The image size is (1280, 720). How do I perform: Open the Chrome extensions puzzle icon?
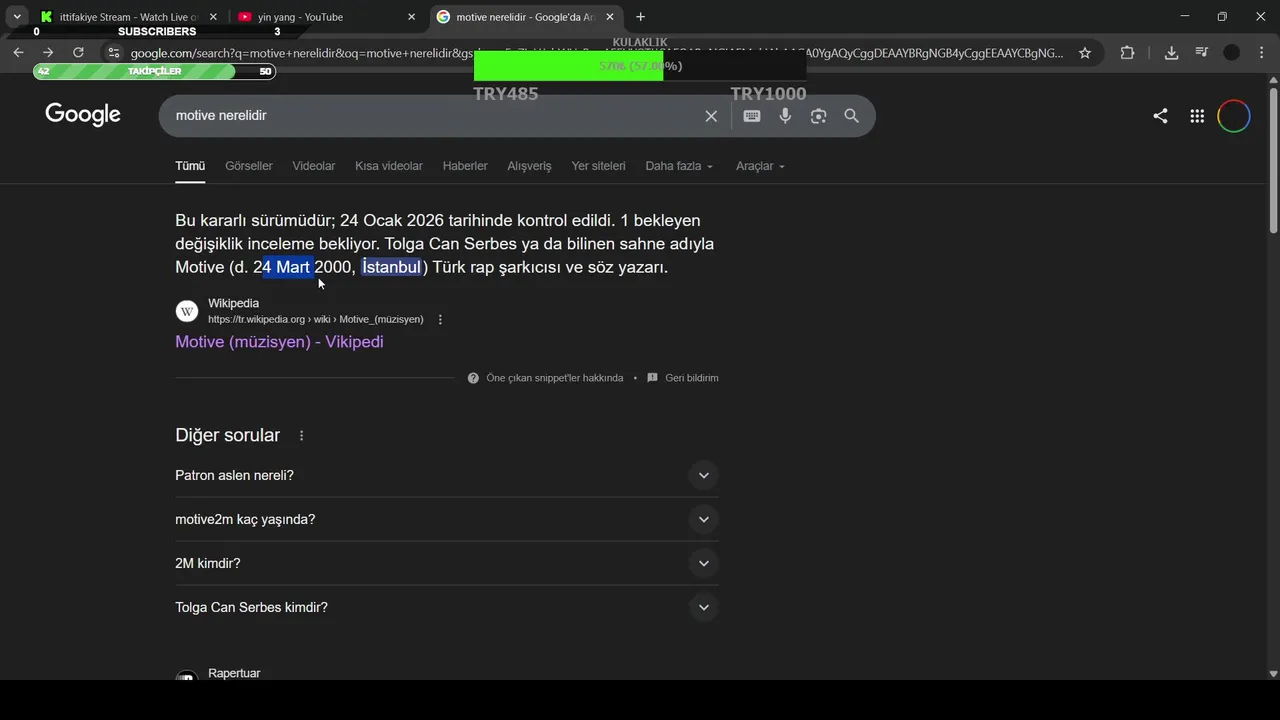point(1127,53)
